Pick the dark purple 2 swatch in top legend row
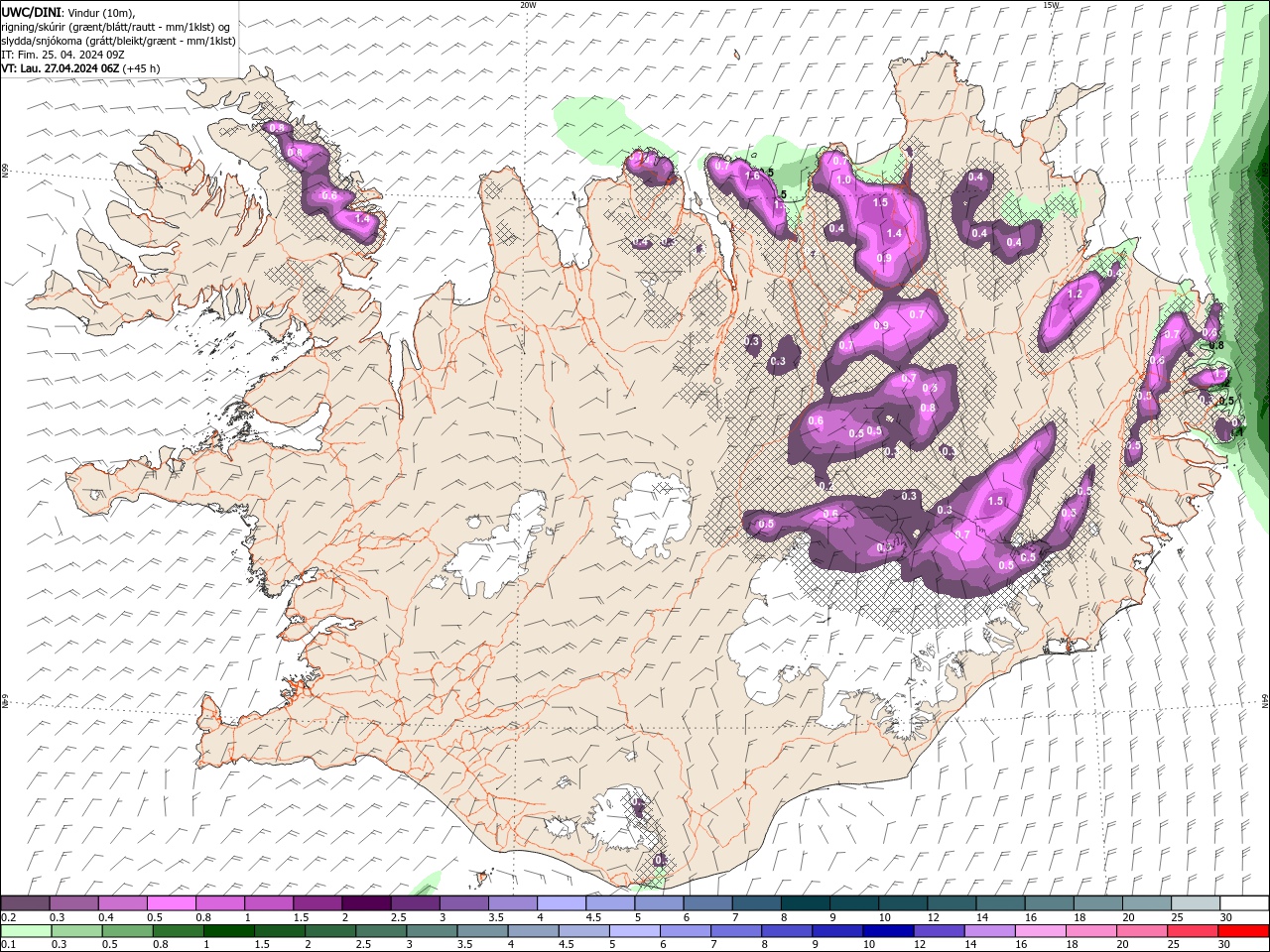Viewport: 1270px width, 952px height. pos(365,903)
